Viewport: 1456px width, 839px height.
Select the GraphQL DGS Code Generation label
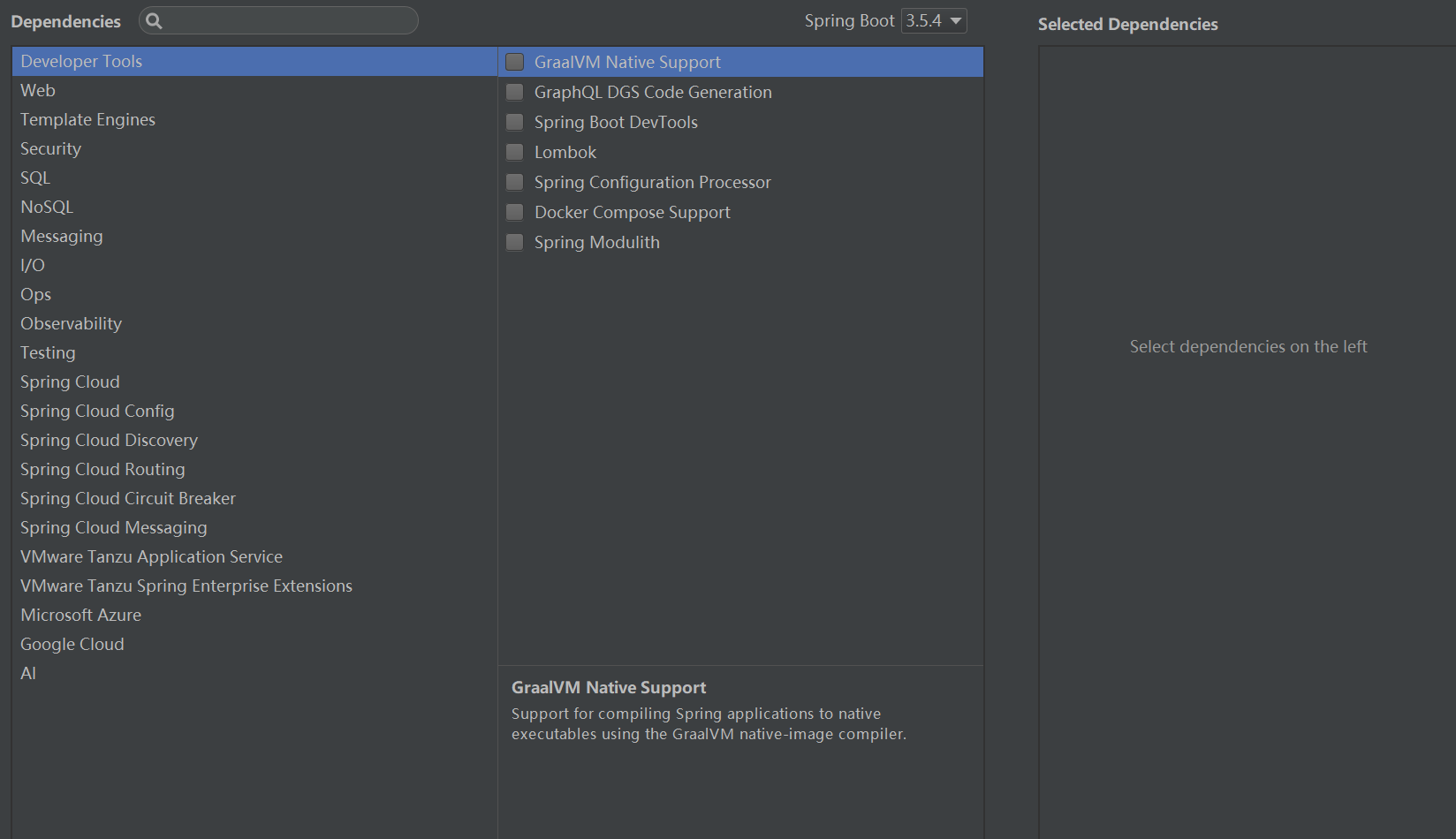coord(653,92)
